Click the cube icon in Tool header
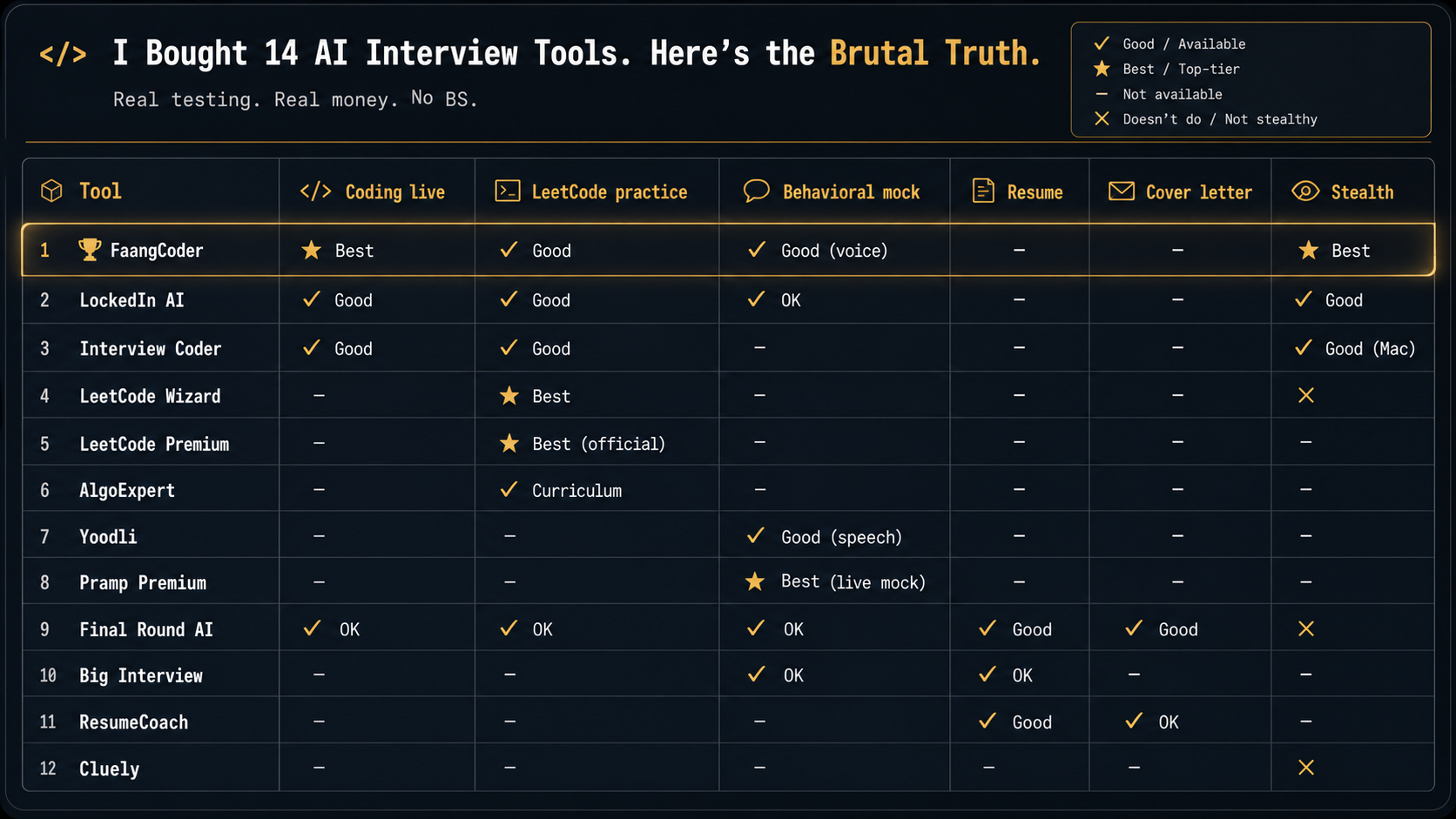This screenshot has height=819, width=1456. (x=51, y=191)
